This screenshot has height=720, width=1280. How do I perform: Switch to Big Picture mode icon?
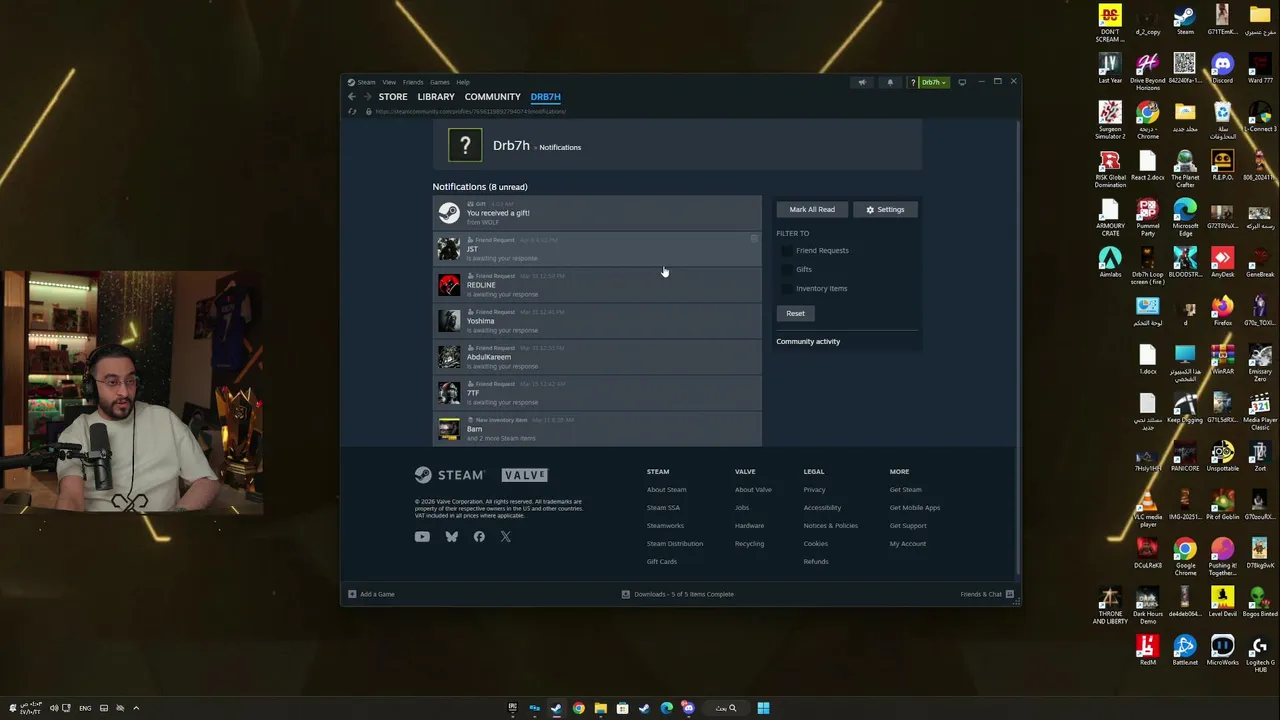(962, 82)
